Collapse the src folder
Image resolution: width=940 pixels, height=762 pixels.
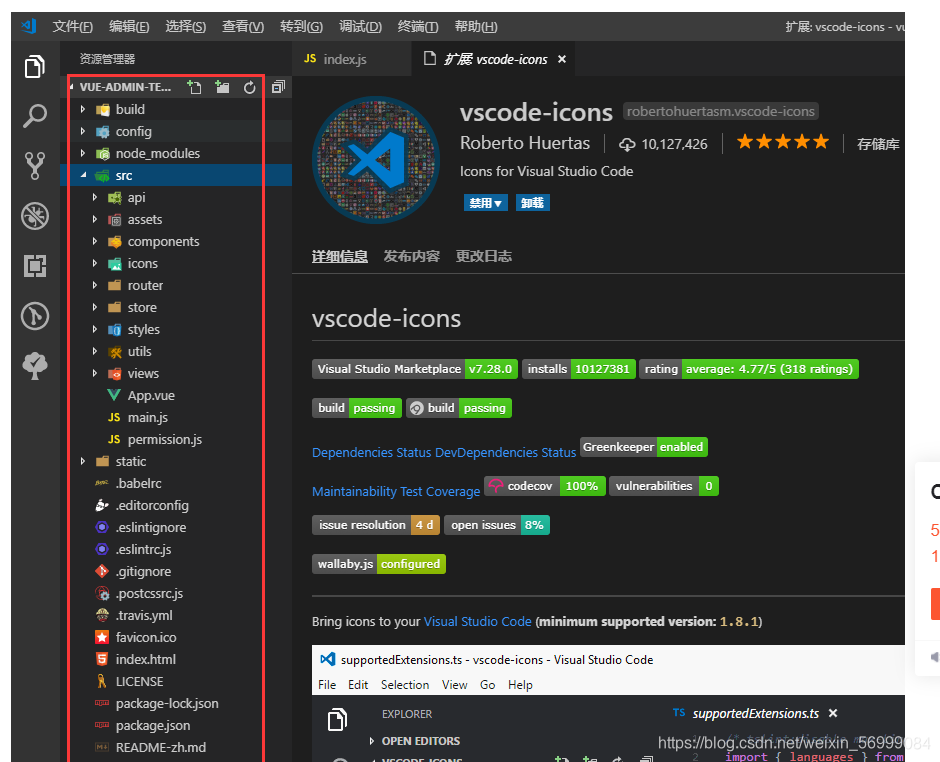tap(83, 175)
